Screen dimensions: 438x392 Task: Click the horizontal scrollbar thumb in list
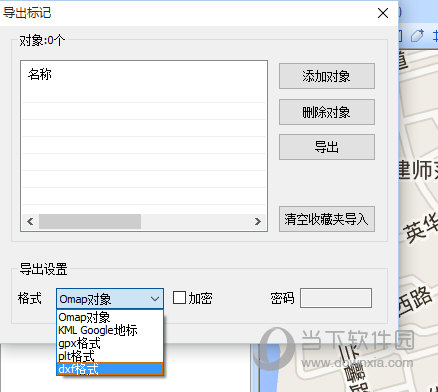(x=90, y=221)
